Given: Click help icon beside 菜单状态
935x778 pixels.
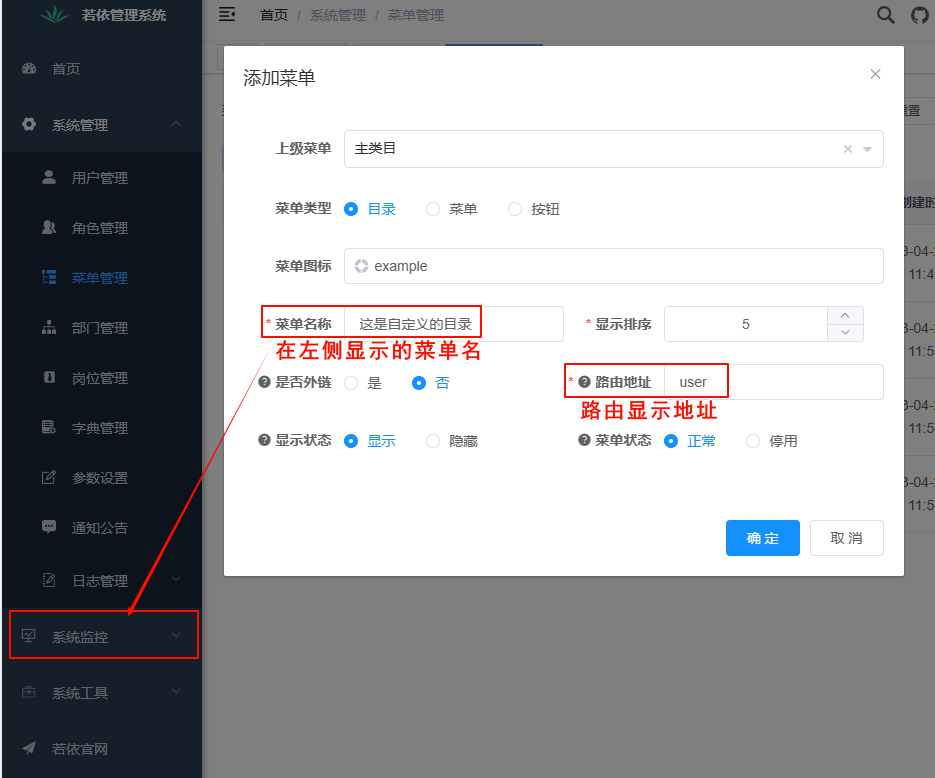Looking at the screenshot, I should pyautogui.click(x=584, y=440).
